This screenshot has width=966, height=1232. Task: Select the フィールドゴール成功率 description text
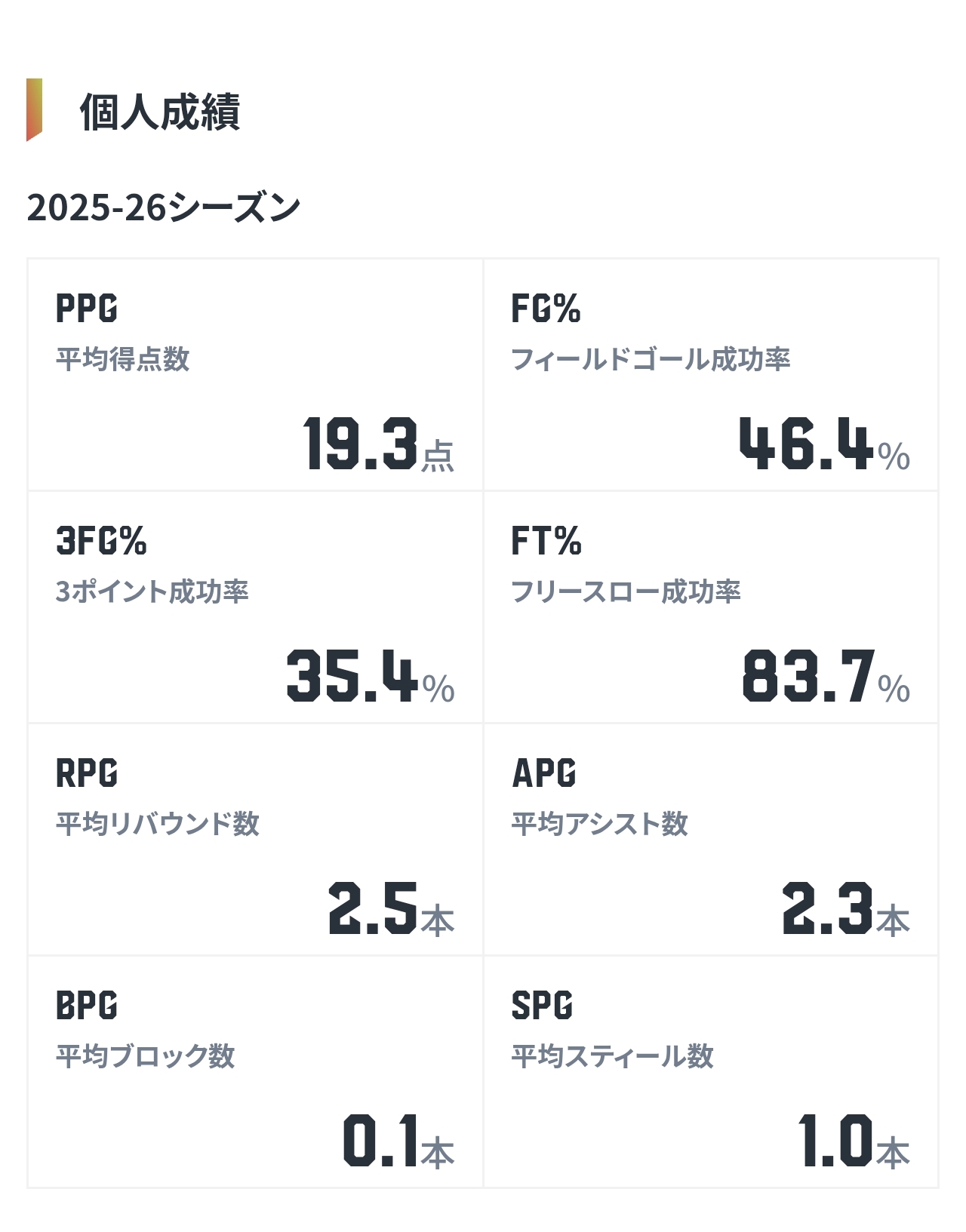click(x=651, y=359)
